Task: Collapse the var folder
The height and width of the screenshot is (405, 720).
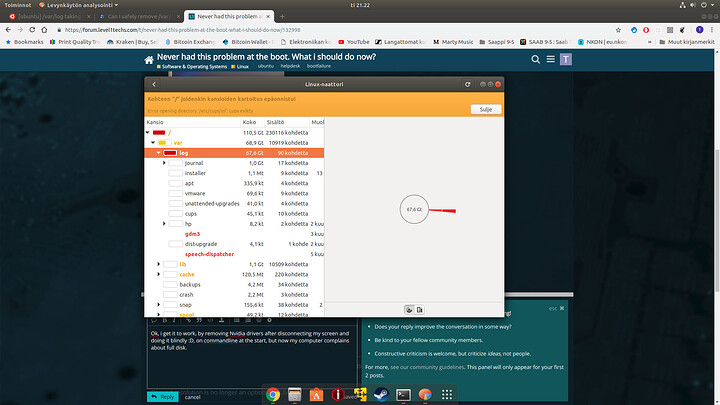Action: 153,143
